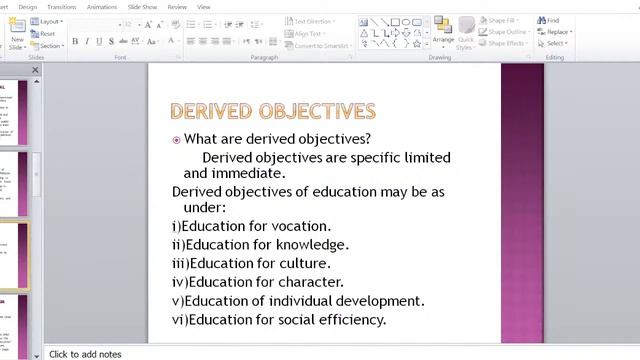Viewport: 640px width, 360px height.
Task: Apply Strikethrough formatting
Action: (123, 42)
